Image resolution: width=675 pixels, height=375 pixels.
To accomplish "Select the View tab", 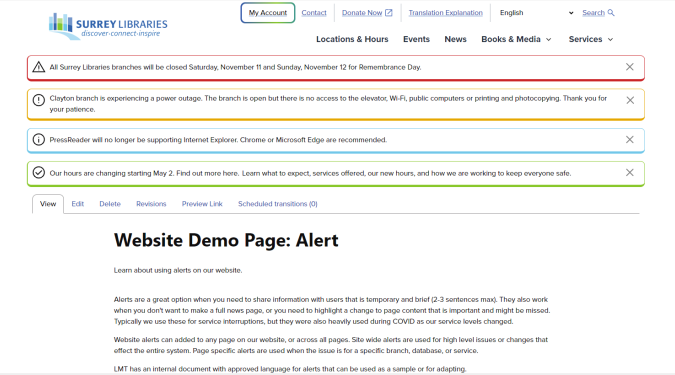I will (x=48, y=204).
